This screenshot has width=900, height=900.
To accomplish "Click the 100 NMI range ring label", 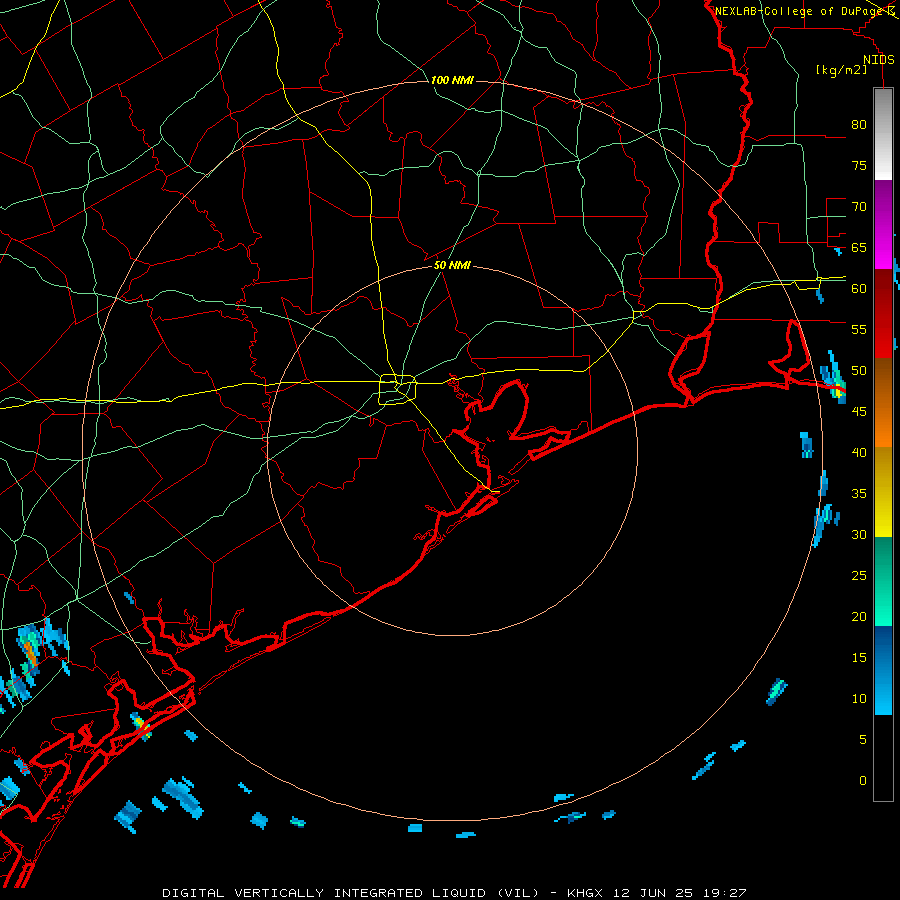I will [452, 80].
